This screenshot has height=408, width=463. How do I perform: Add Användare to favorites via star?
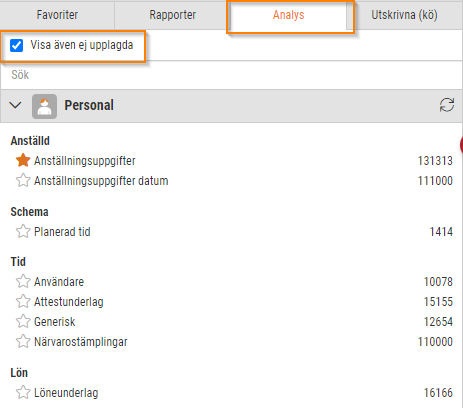23,281
